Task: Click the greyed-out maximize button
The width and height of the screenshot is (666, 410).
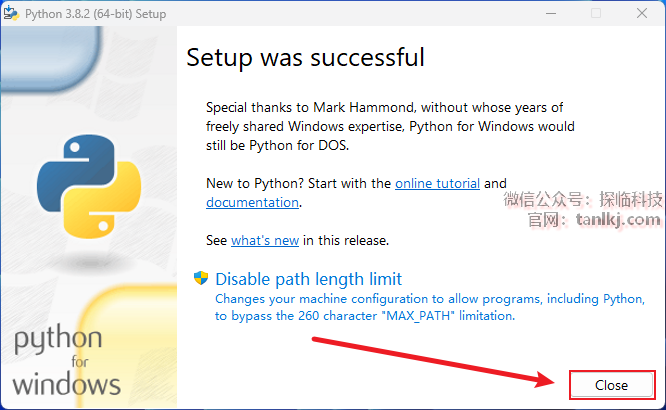Action: click(x=596, y=14)
